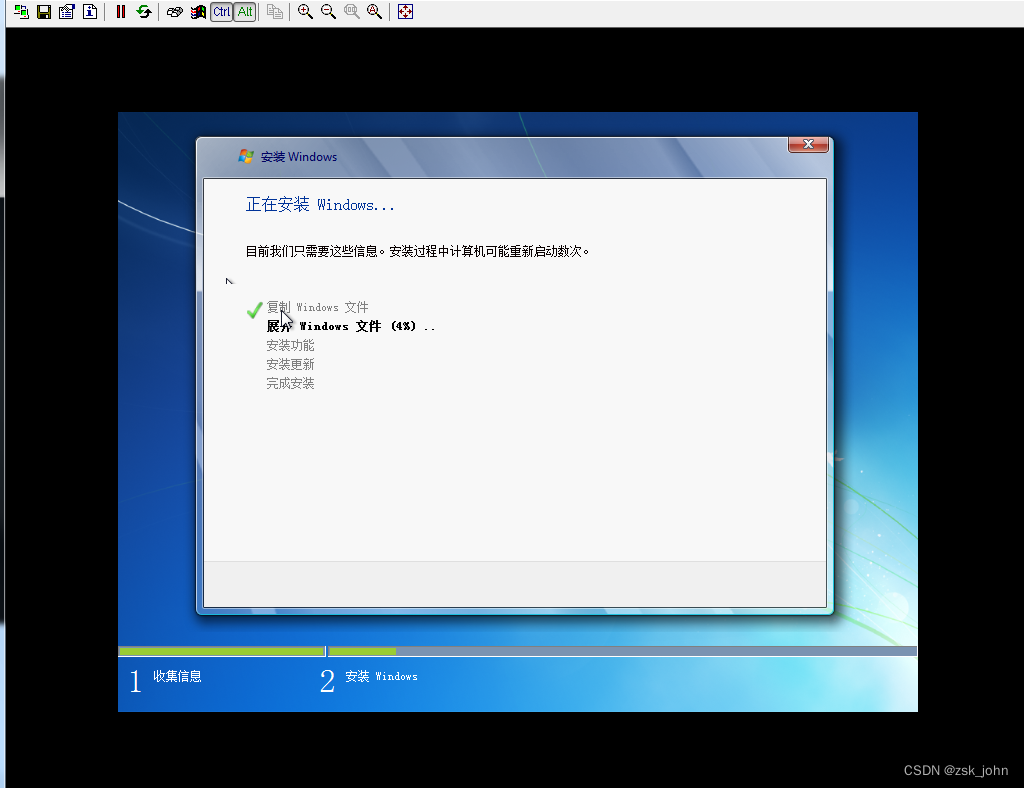Switch to full-screen mode icon
This screenshot has height=788, width=1024.
click(406, 12)
